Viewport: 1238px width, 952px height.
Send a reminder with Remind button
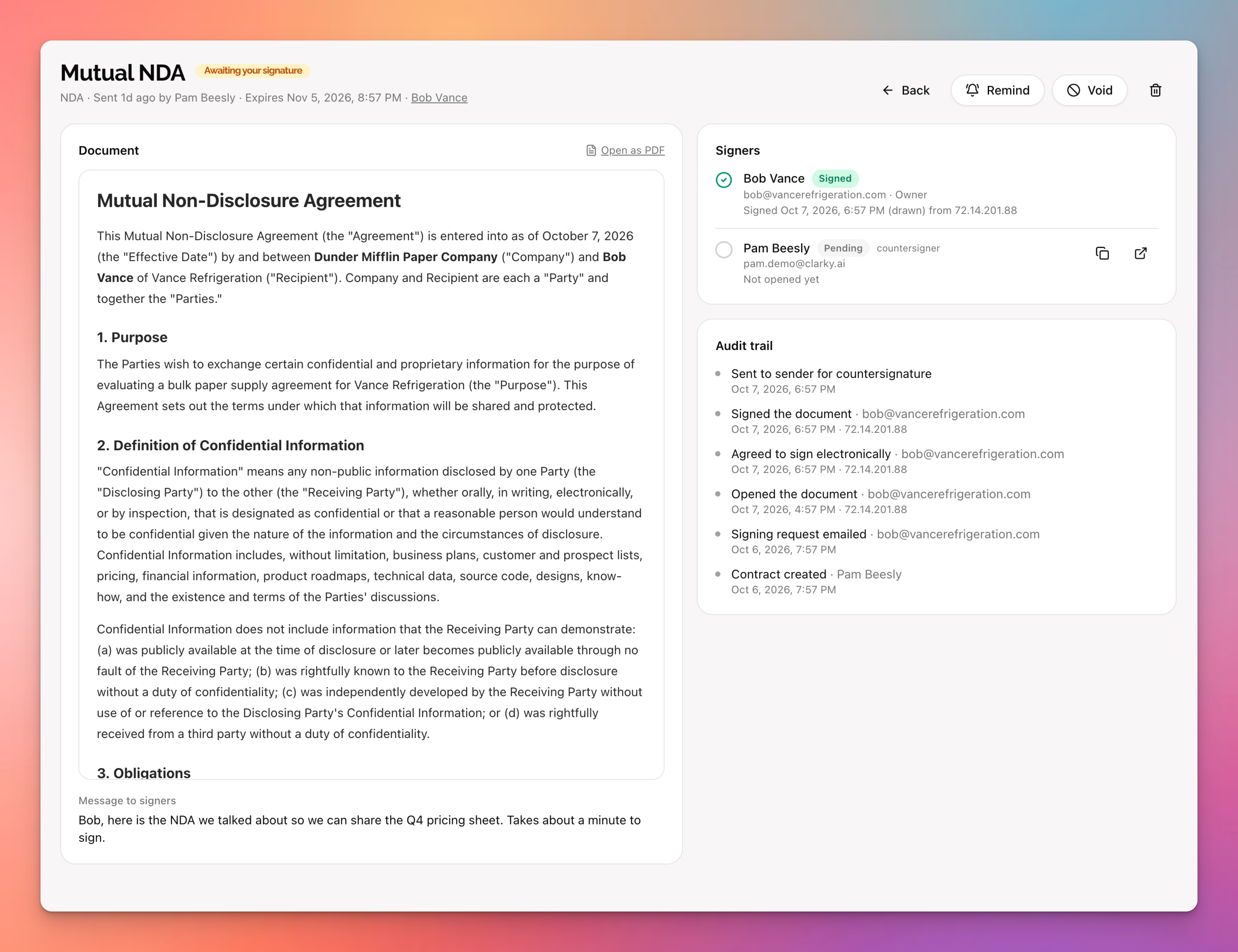click(997, 90)
